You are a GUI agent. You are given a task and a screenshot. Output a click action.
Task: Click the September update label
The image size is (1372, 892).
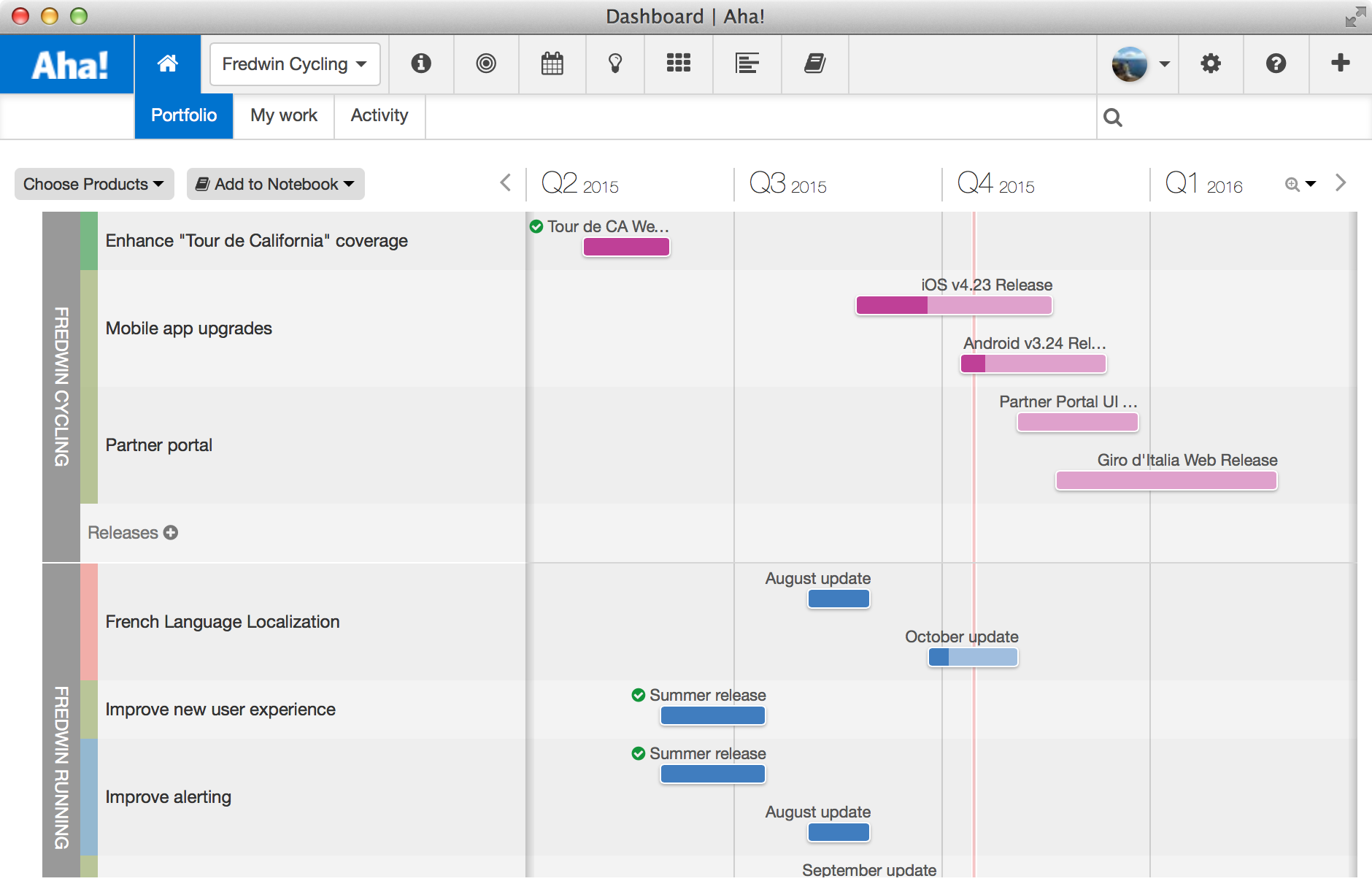tap(869, 870)
